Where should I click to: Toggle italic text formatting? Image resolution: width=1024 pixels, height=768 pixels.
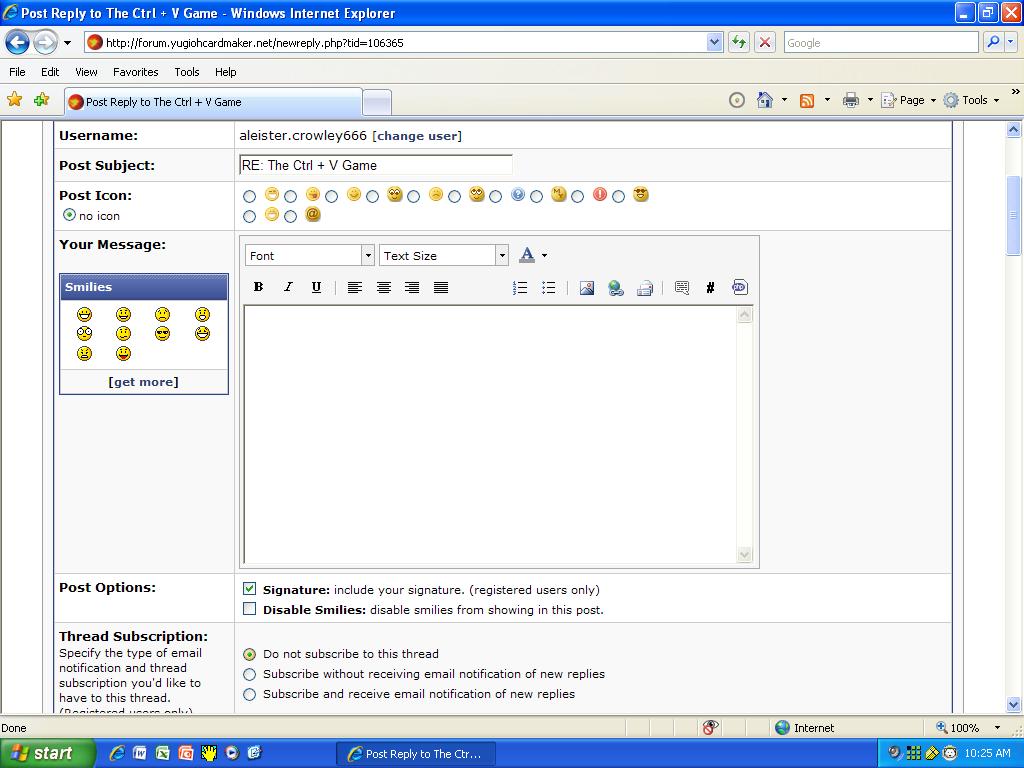(x=288, y=287)
